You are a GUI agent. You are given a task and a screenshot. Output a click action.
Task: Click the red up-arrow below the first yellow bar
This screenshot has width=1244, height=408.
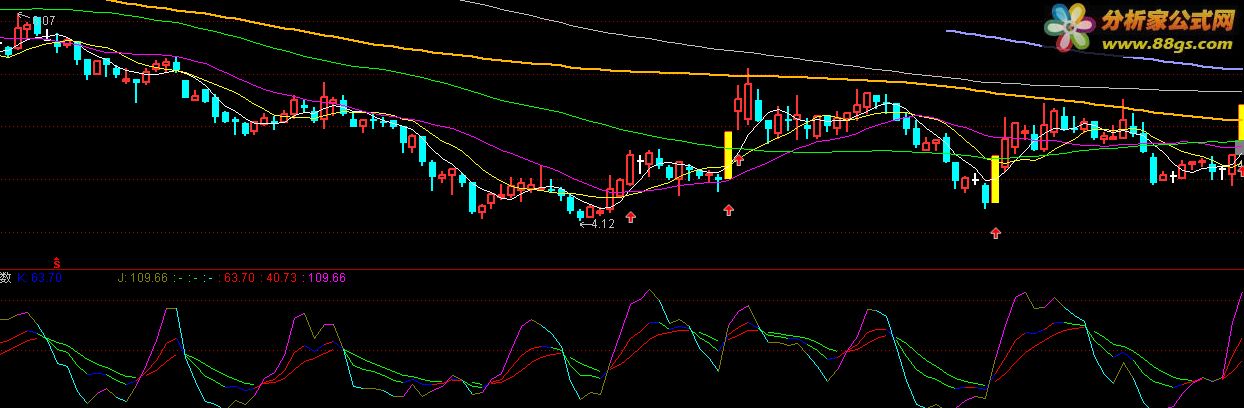(x=729, y=210)
